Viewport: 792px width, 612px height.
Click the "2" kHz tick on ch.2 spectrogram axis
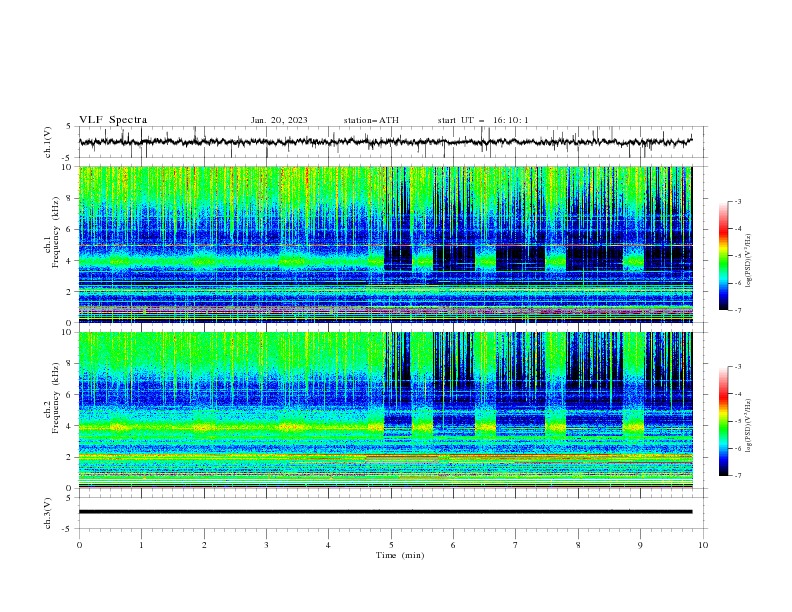point(71,457)
